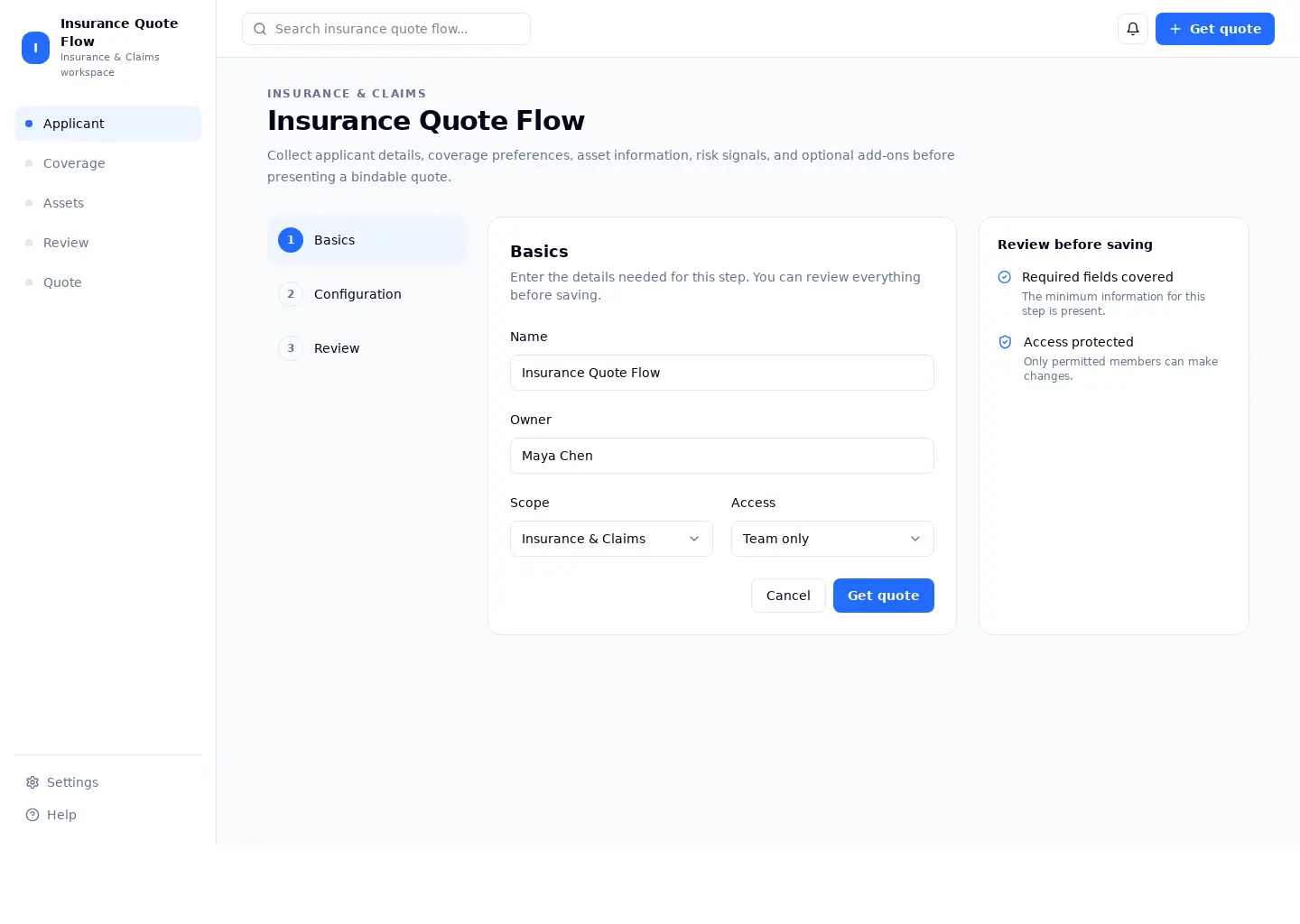Click the Access protected shield icon
Screen dimensions: 1300x924
click(1005, 342)
